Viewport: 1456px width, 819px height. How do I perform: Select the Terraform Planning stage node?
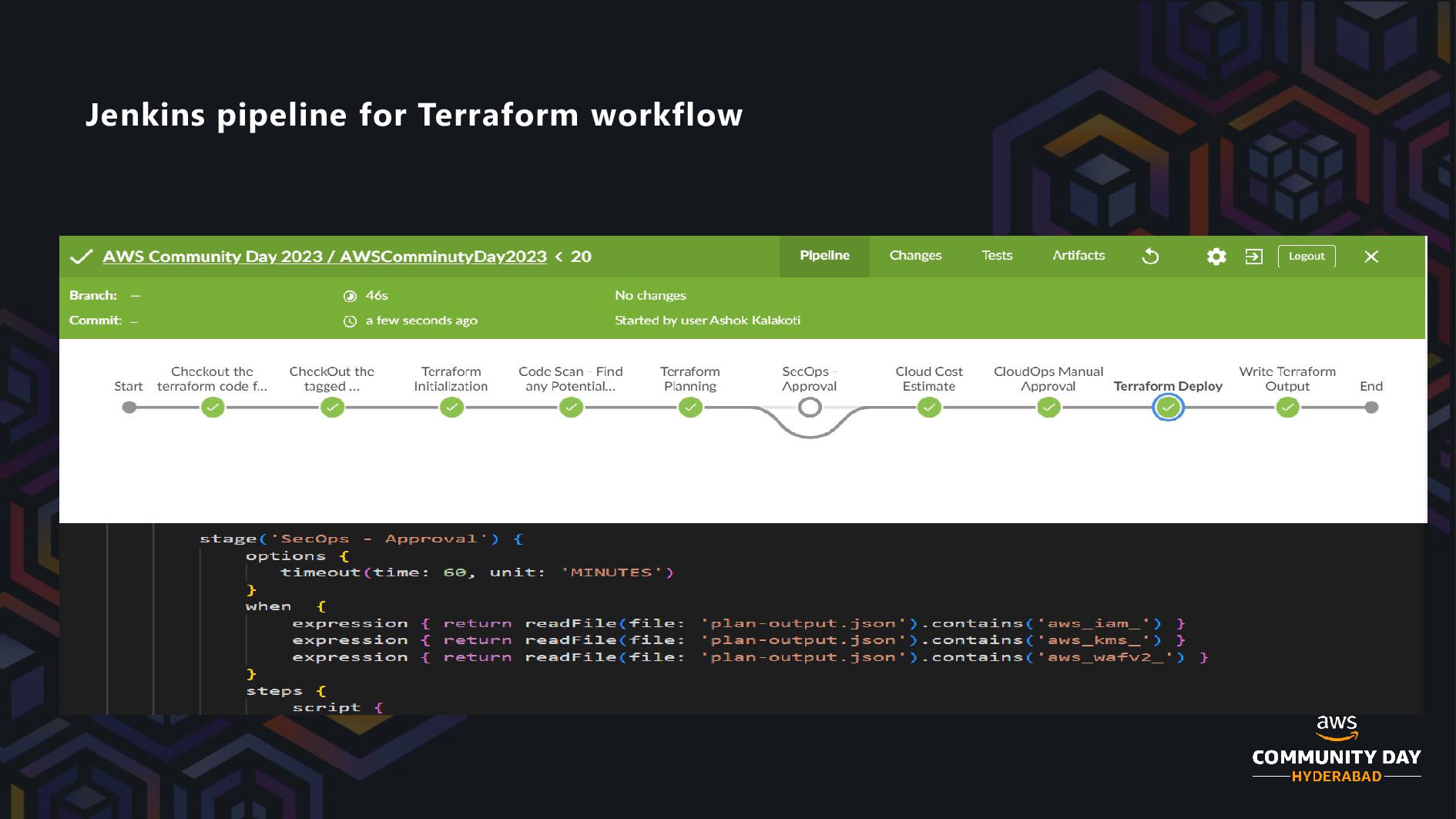pyautogui.click(x=690, y=408)
